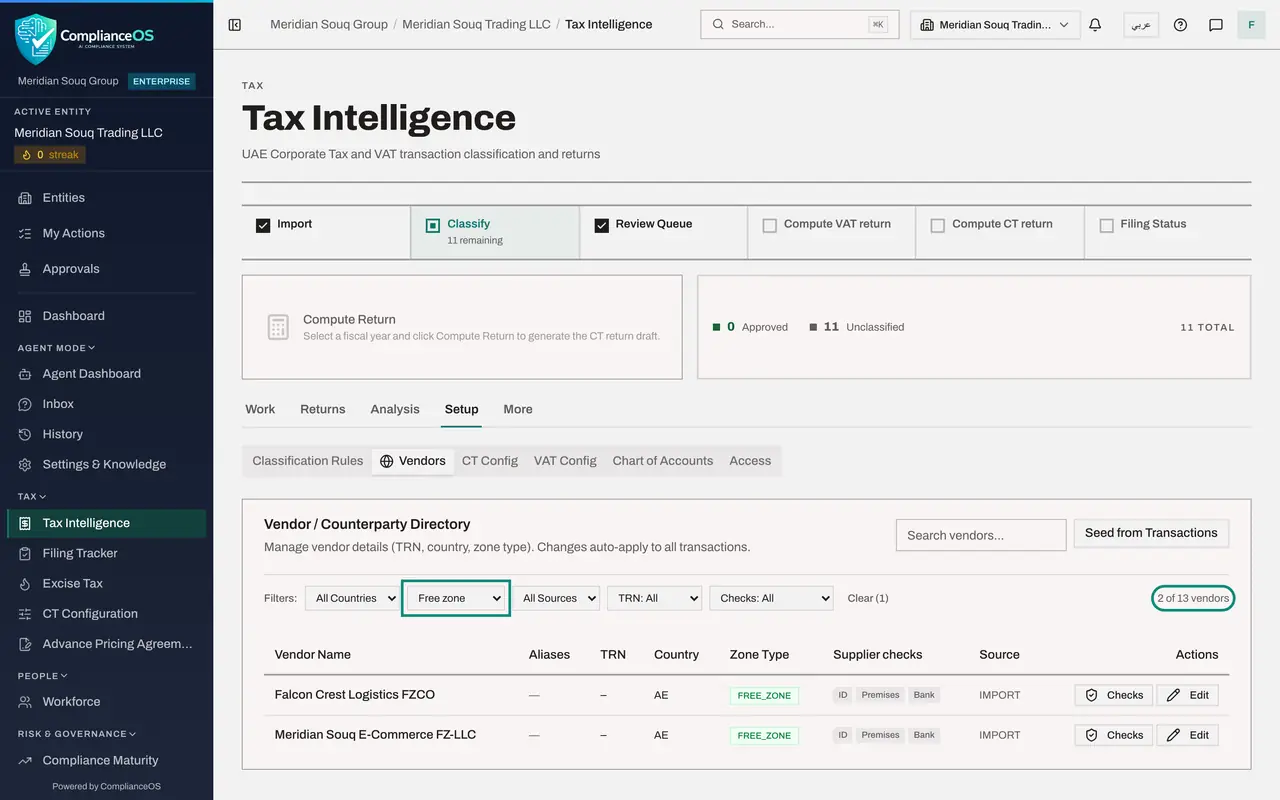The width and height of the screenshot is (1280, 800).
Task: Clear the active vendor filter
Action: (x=868, y=598)
